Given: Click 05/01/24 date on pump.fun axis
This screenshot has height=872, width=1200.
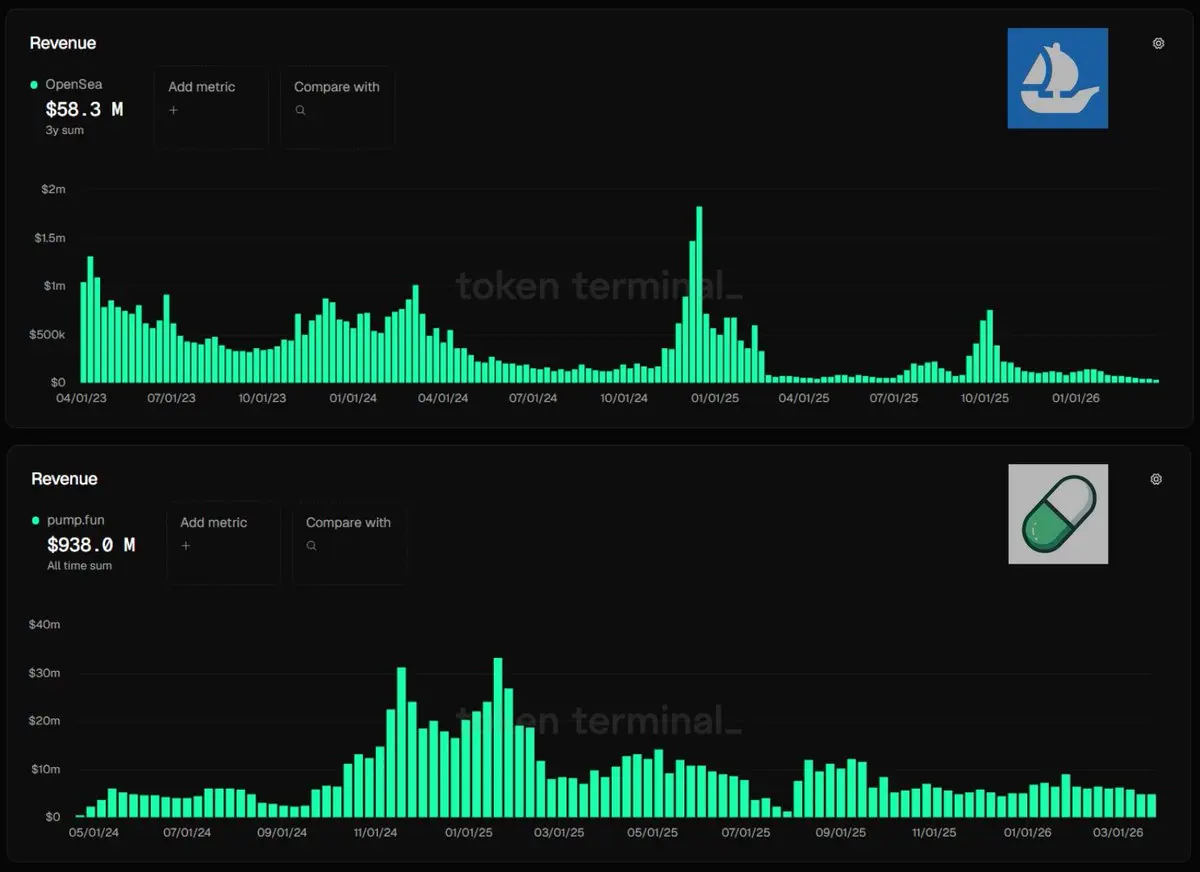Looking at the screenshot, I should click(x=94, y=832).
